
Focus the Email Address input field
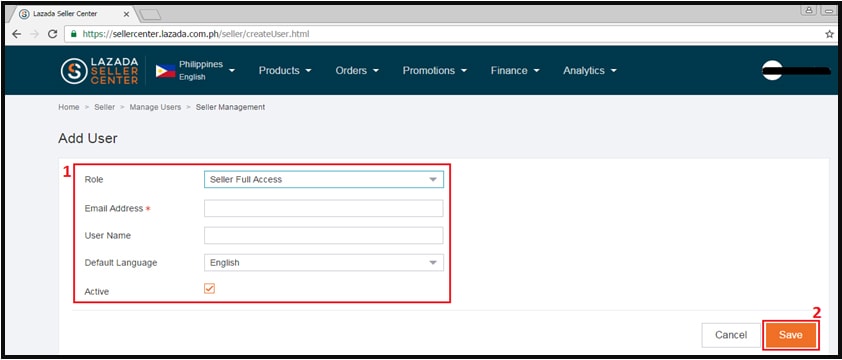tap(324, 208)
